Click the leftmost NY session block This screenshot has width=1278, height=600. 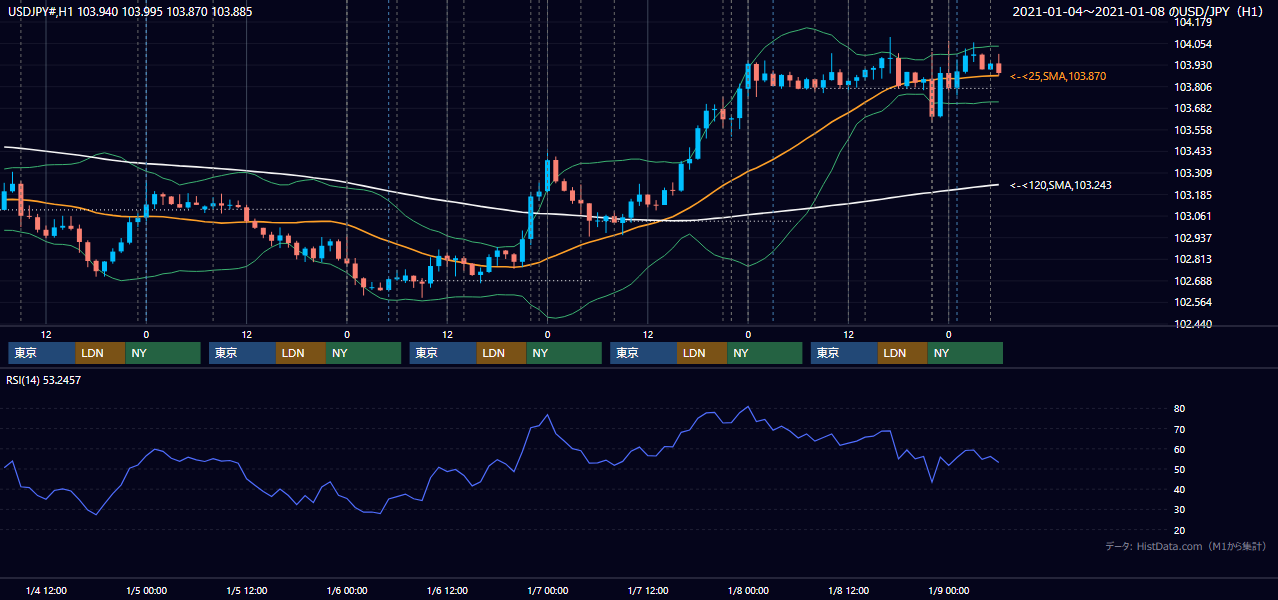click(x=163, y=353)
